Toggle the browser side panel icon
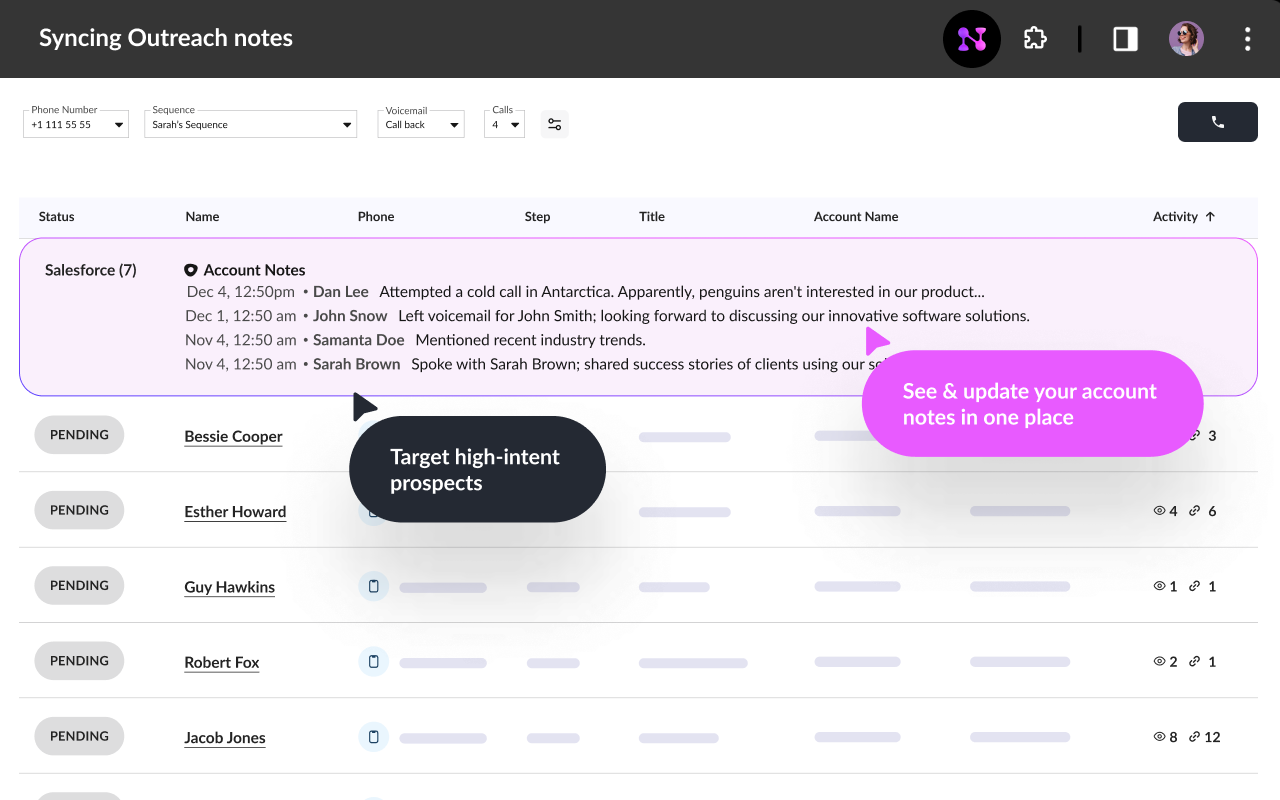This screenshot has height=800, width=1280. (x=1125, y=39)
